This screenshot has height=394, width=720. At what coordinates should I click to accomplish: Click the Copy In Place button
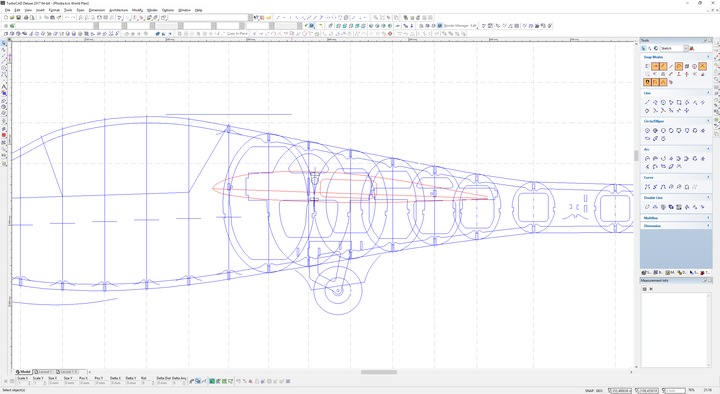(237, 34)
